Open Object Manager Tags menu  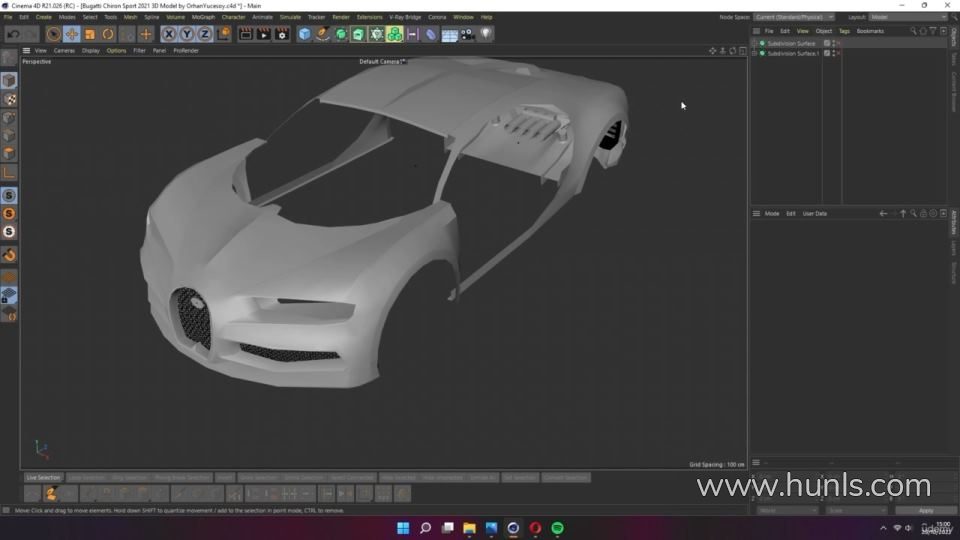(844, 31)
